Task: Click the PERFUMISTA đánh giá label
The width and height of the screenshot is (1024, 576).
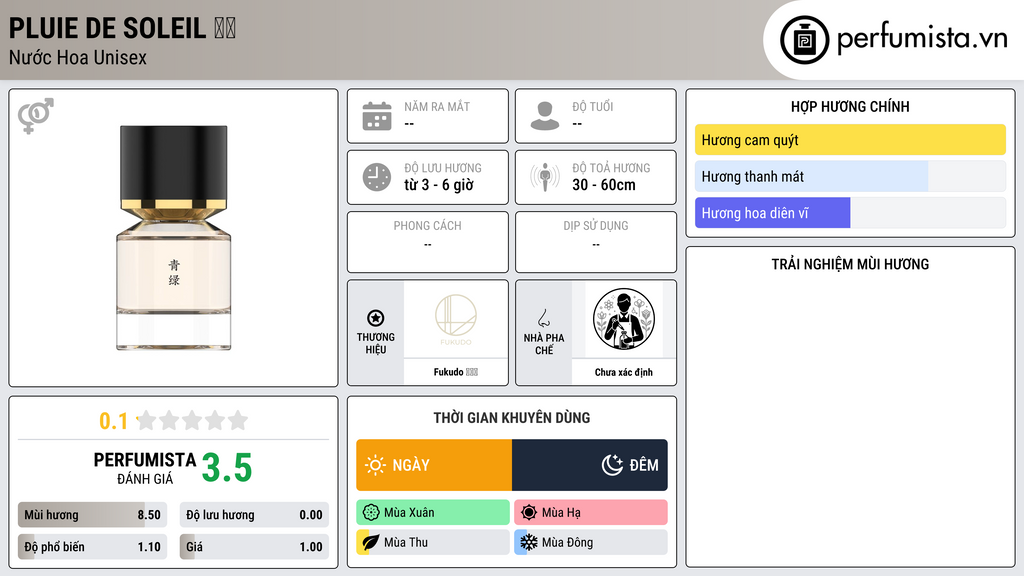Action: (x=145, y=468)
